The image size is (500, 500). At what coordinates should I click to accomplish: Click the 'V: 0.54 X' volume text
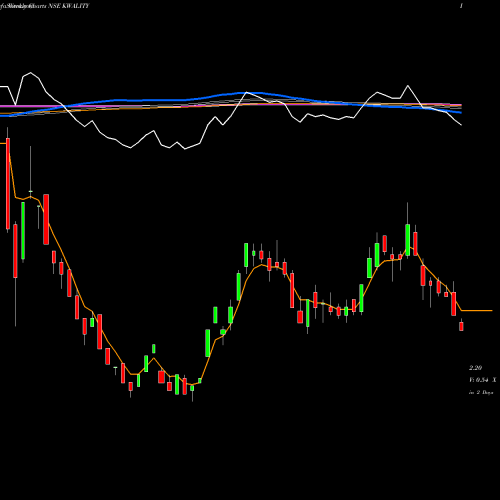[x=482, y=380]
